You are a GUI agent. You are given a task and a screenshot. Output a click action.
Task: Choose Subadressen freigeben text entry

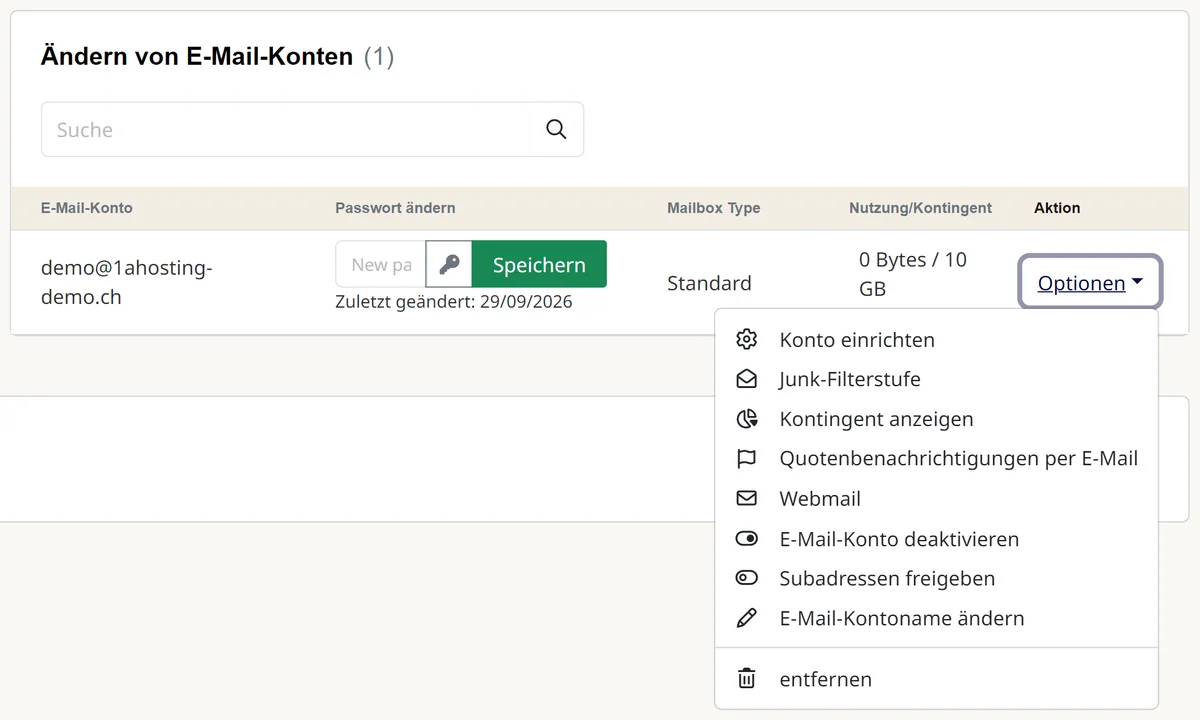coord(887,579)
